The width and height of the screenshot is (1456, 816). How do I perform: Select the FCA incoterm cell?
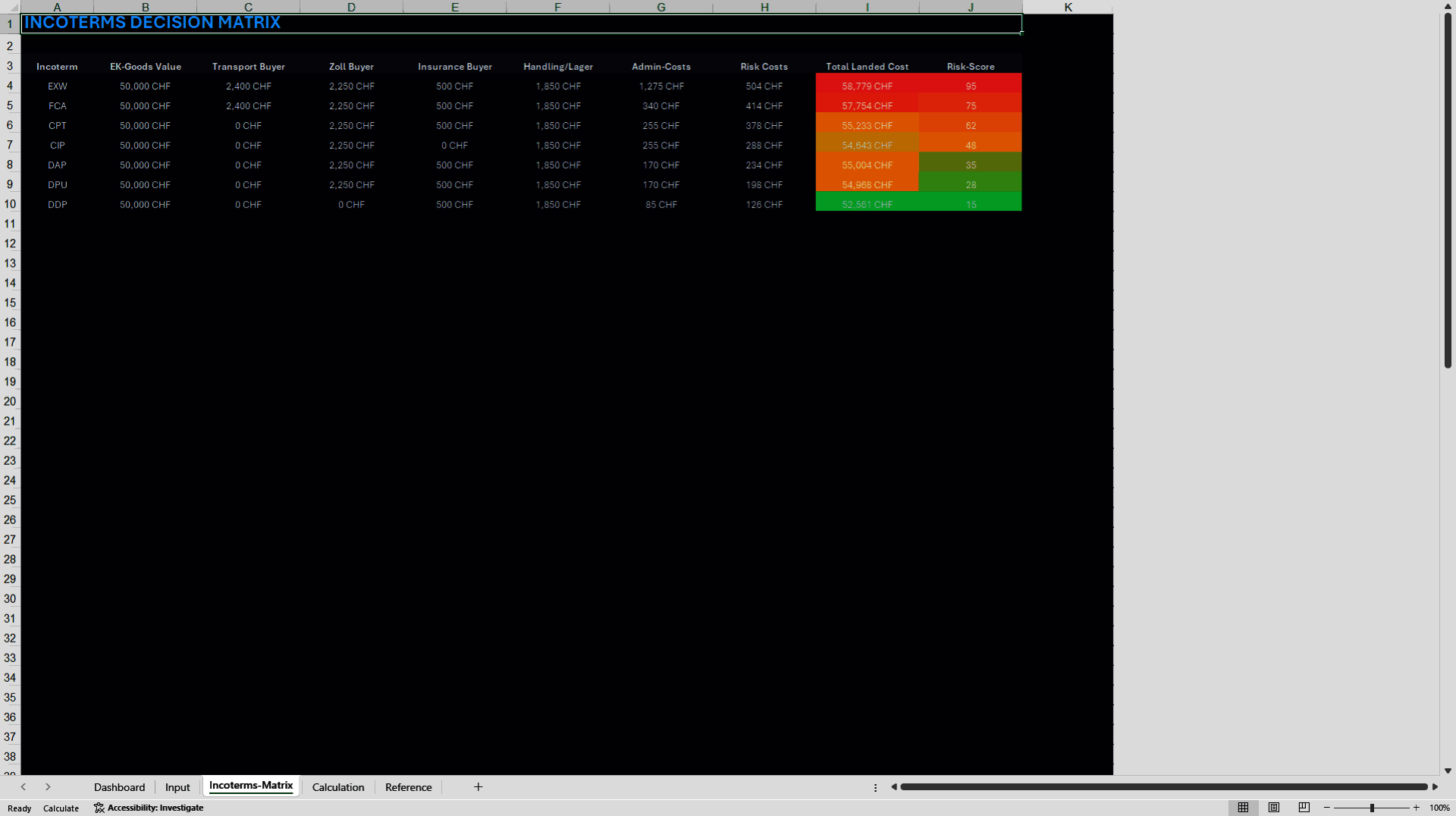(x=57, y=106)
